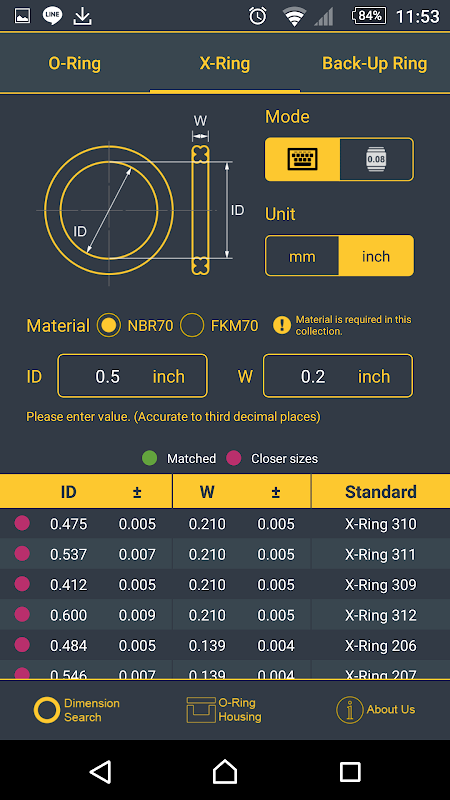450x800 pixels.
Task: Open Dimension Search ring icon
Action: click(46, 710)
